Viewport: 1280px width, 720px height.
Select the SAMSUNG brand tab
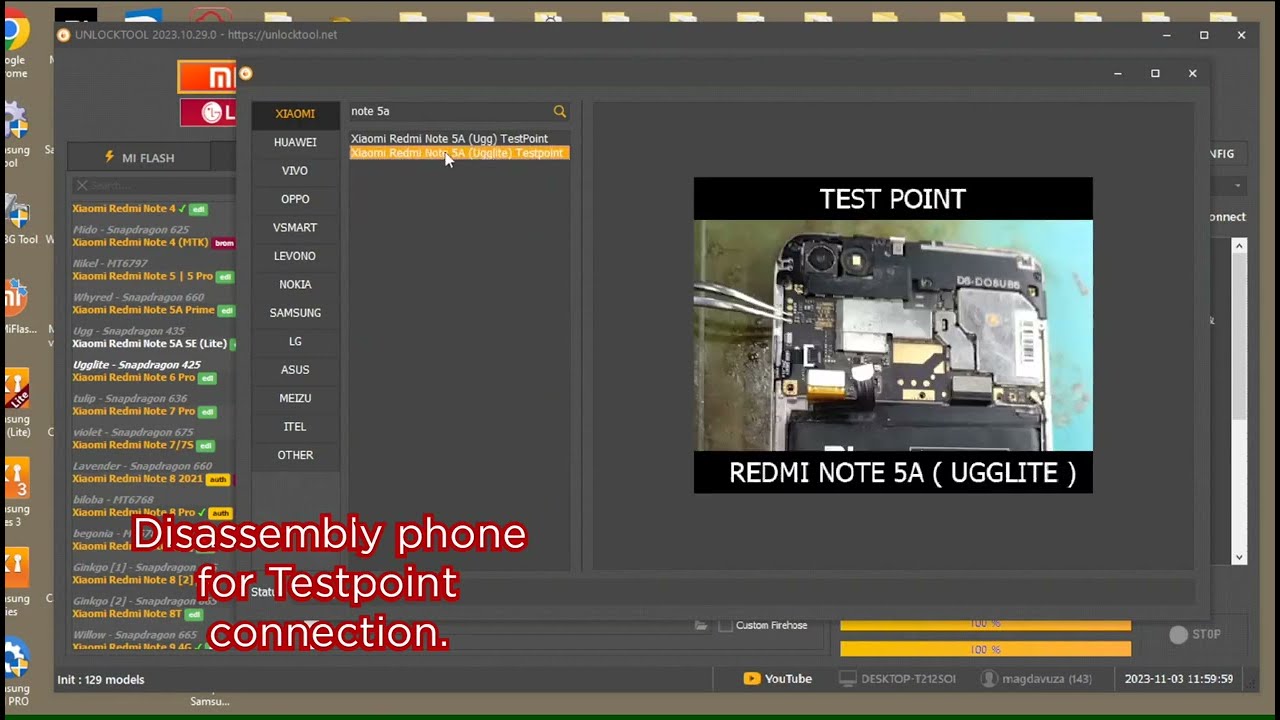[x=295, y=313]
